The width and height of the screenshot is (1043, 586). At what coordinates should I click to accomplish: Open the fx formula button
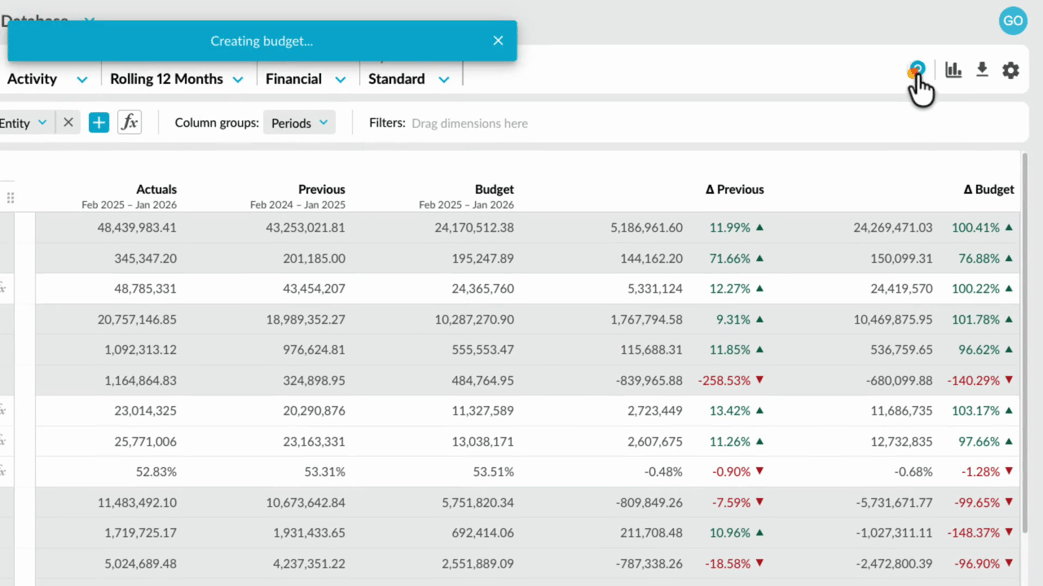(x=130, y=122)
